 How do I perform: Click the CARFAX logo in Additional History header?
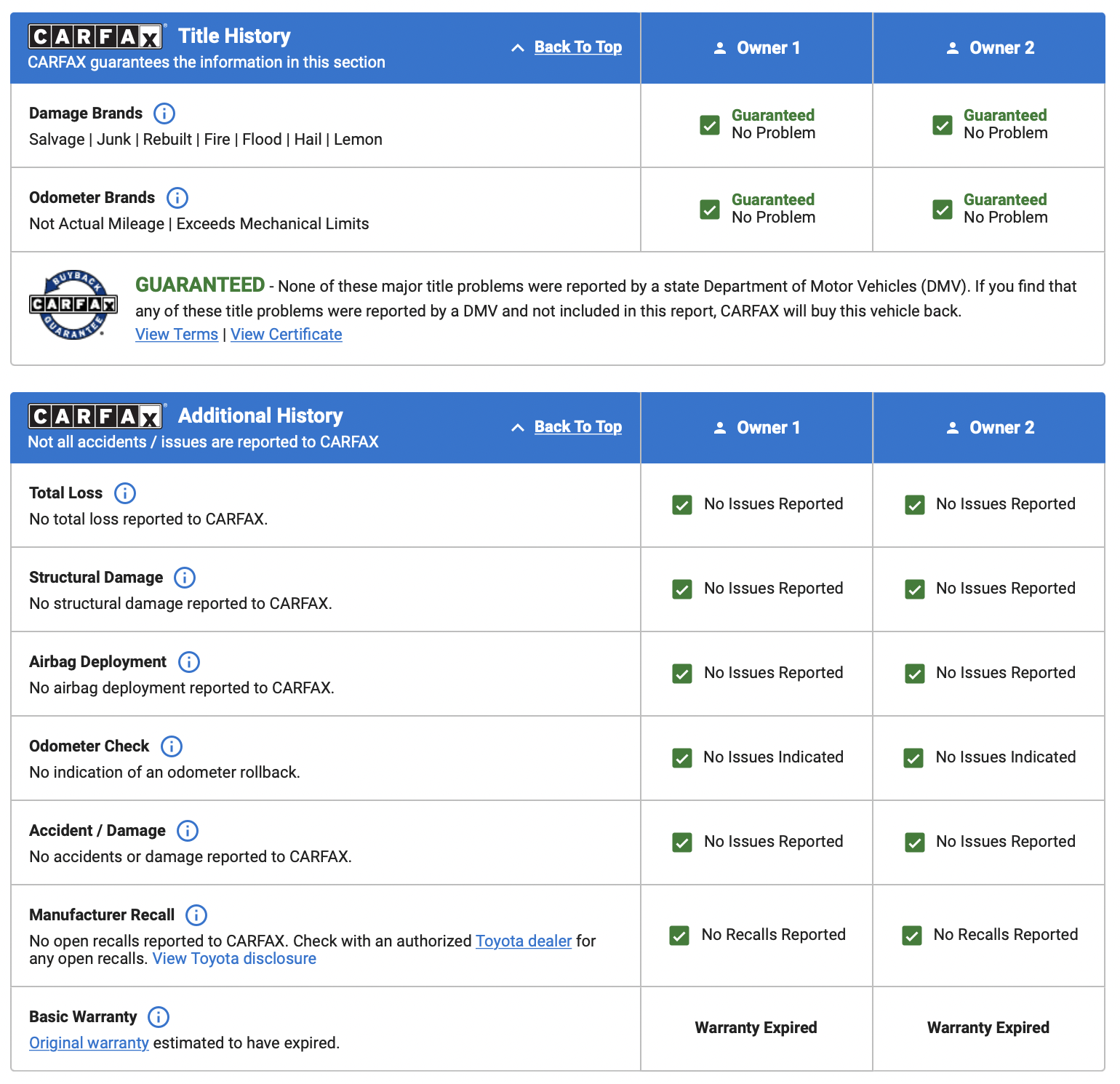pos(95,416)
